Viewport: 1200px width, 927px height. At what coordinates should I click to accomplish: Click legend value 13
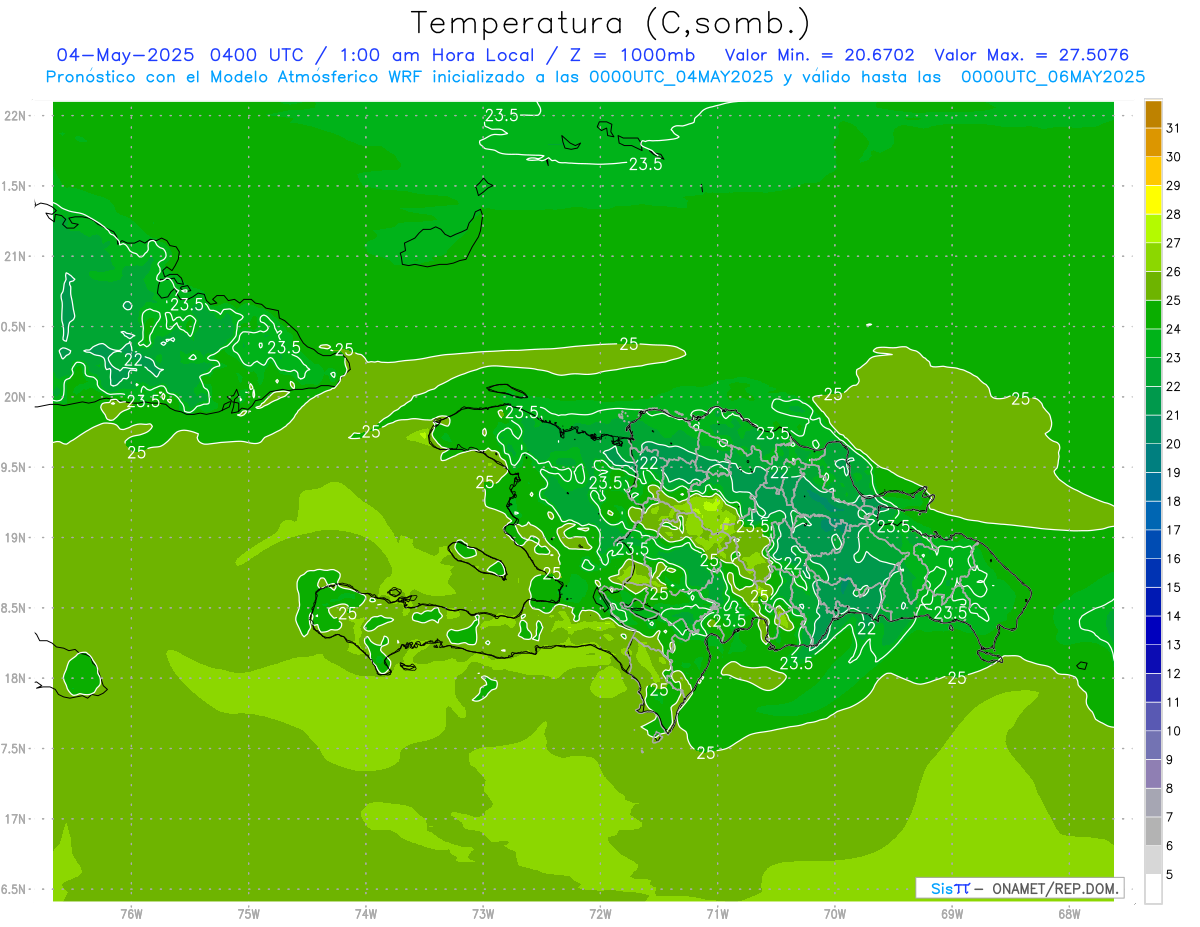[x=1174, y=645]
